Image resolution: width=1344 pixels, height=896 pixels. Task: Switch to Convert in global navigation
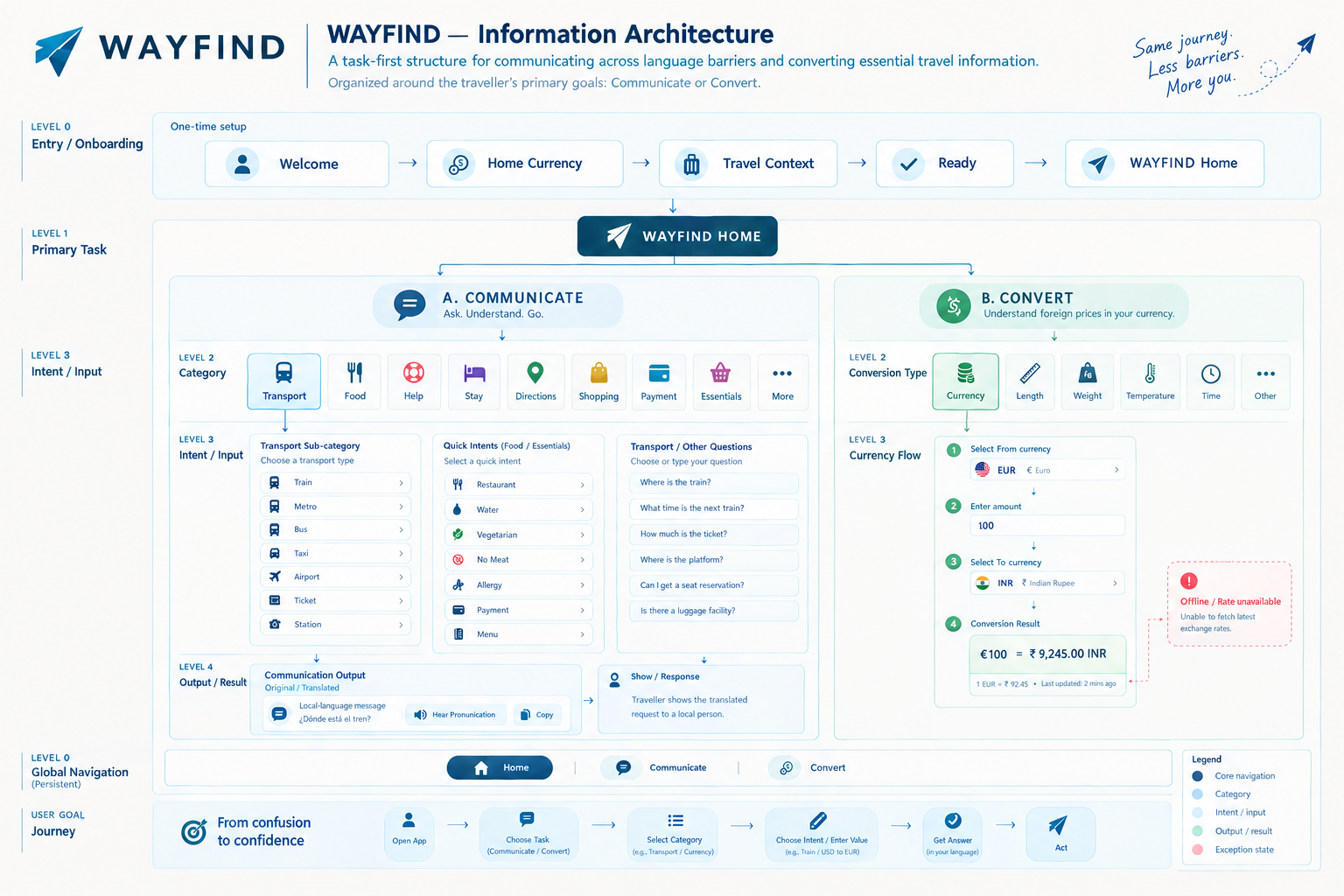[808, 767]
